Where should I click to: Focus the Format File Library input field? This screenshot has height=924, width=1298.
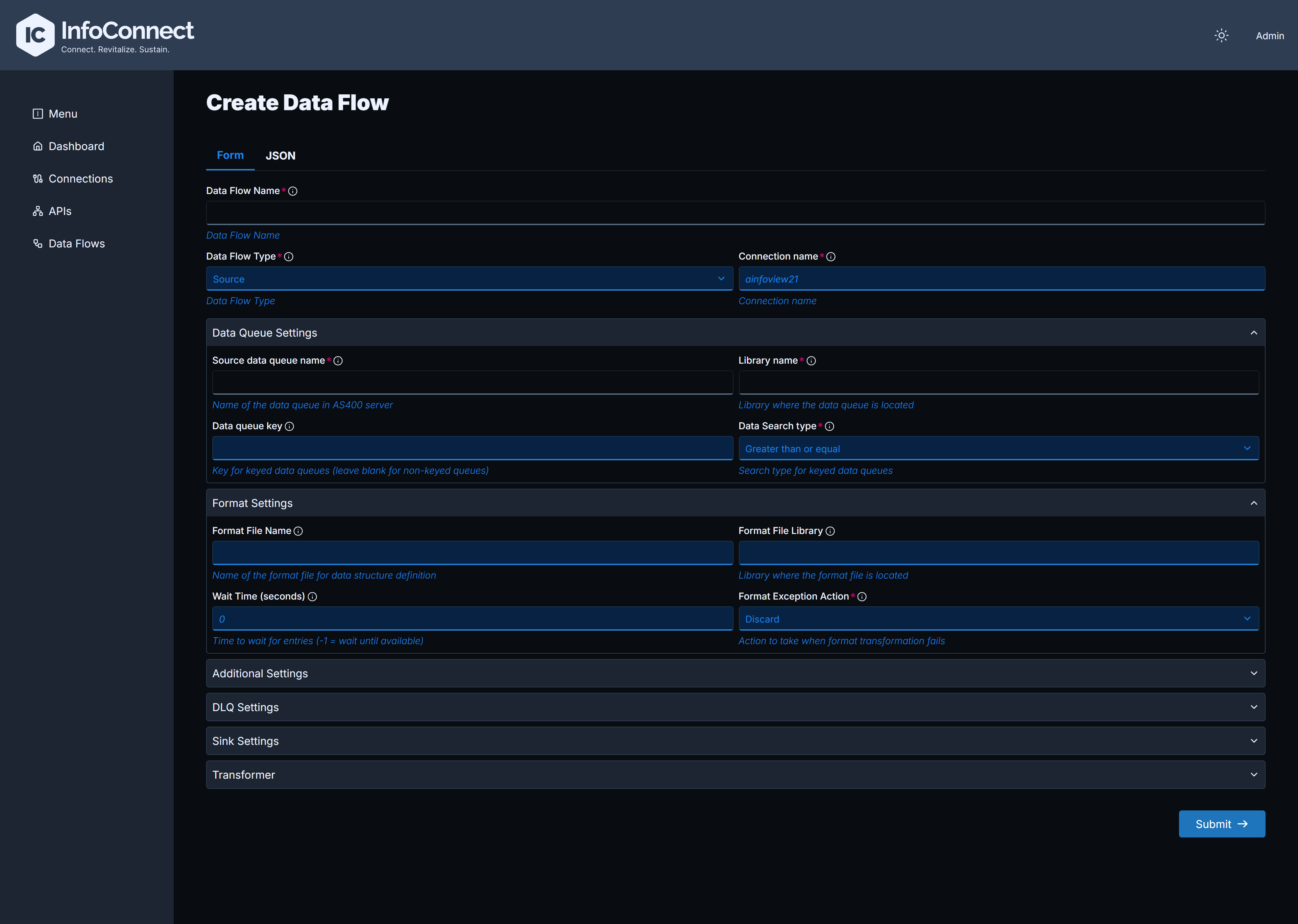[x=999, y=553]
